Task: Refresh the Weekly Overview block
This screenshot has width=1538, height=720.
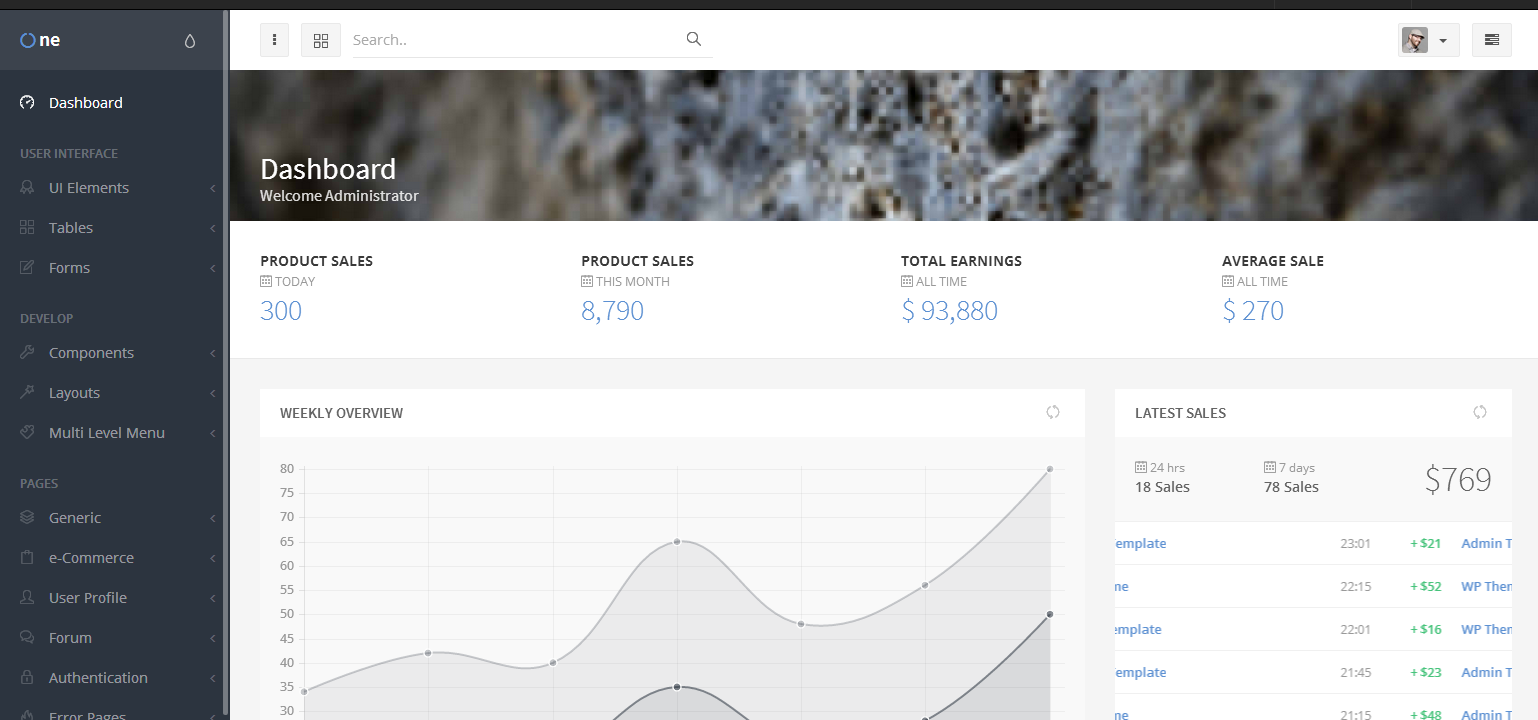Action: coord(1053,412)
